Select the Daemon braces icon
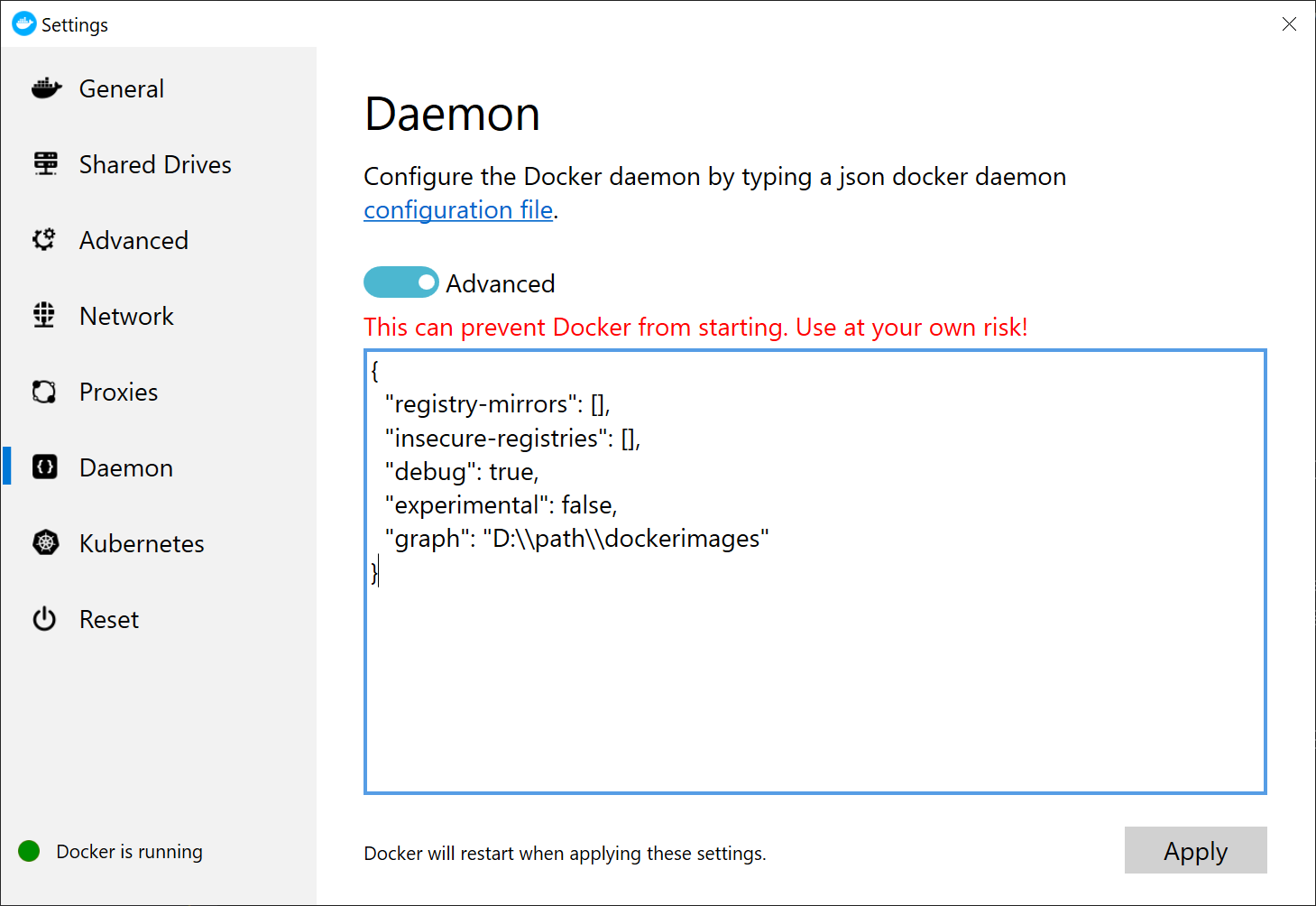 click(x=46, y=467)
